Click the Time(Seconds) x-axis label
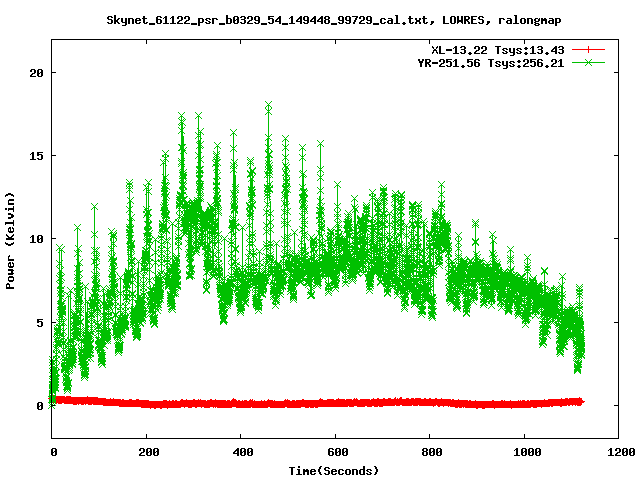This screenshot has height=480, width=640. click(335, 470)
